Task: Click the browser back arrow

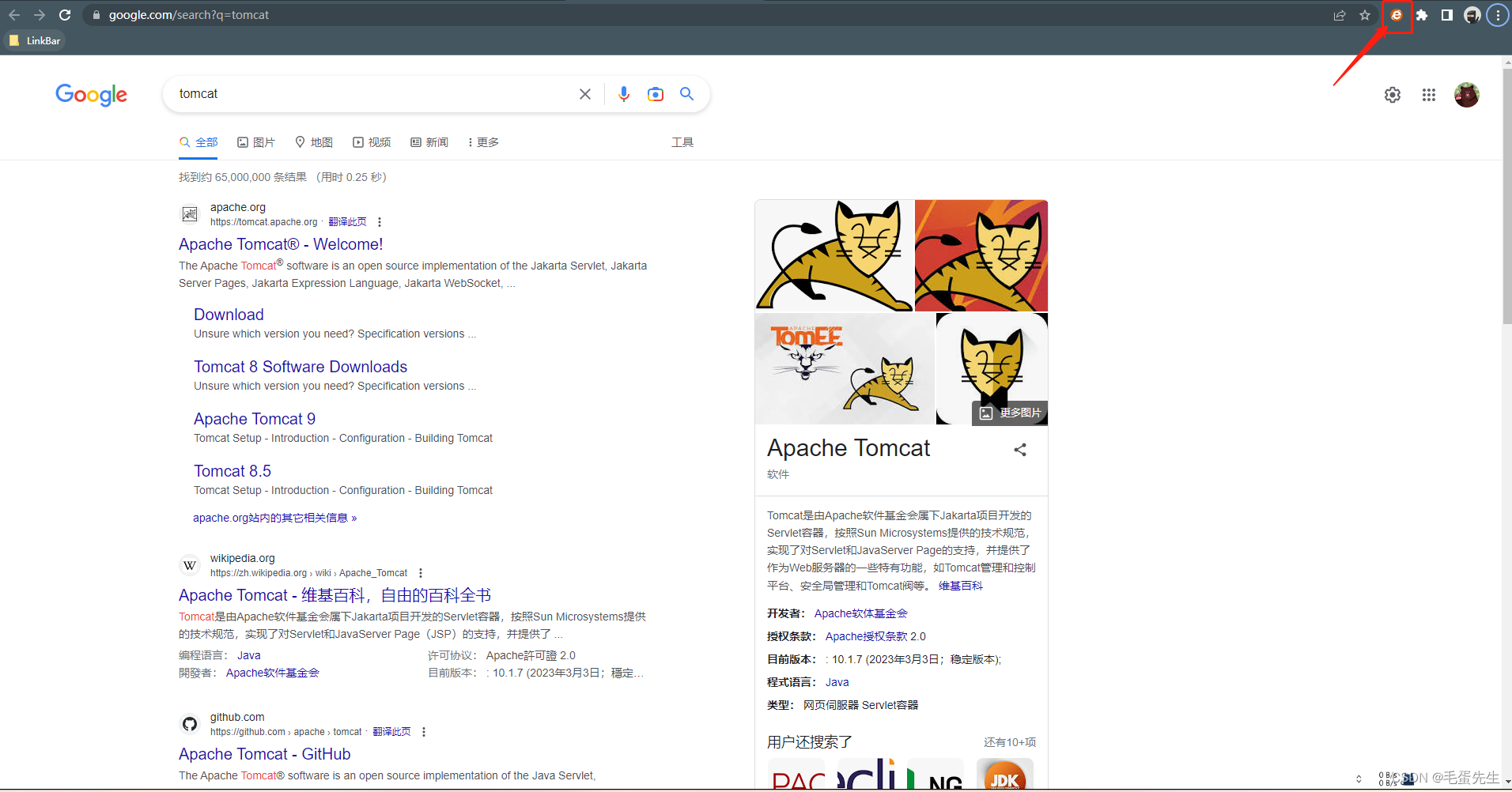Action: pyautogui.click(x=14, y=15)
